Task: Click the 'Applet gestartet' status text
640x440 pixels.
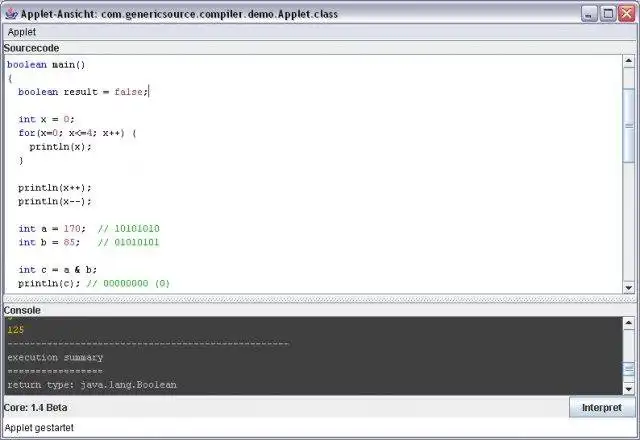Action: (39, 428)
